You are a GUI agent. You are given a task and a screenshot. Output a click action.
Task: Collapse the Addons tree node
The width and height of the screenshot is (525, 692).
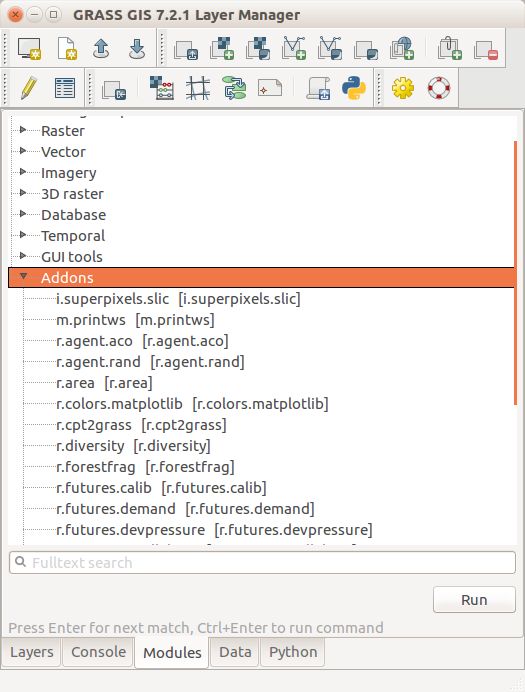tap(23, 276)
